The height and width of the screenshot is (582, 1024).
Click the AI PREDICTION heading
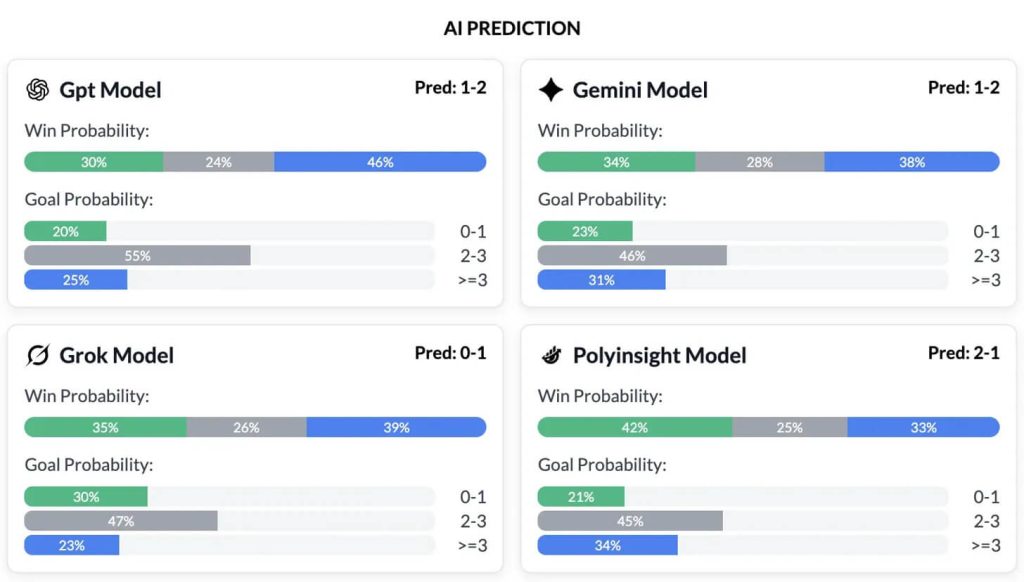point(511,28)
